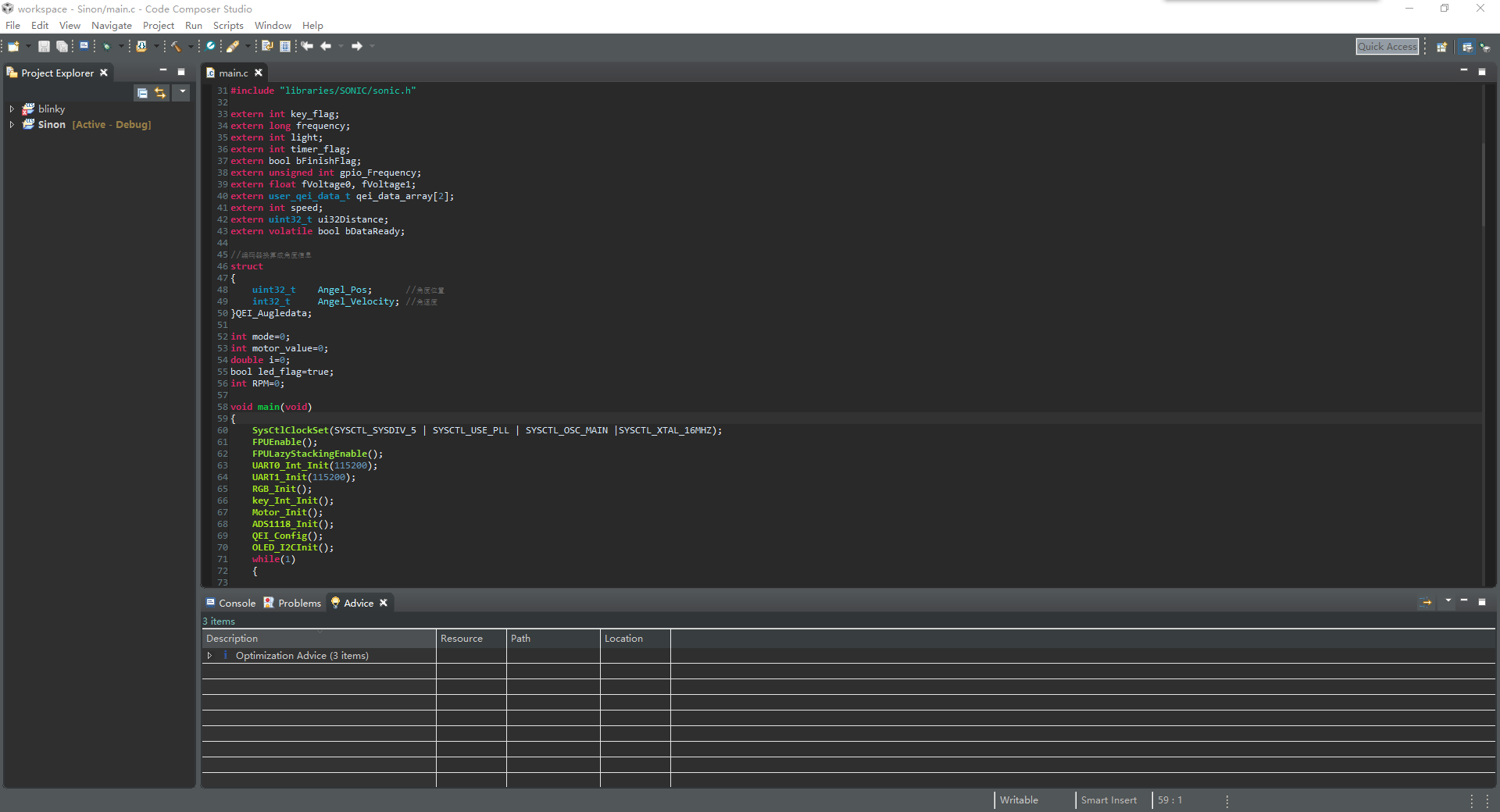The width and height of the screenshot is (1500, 812).
Task: Open the File menu
Action: pyautogui.click(x=13, y=26)
